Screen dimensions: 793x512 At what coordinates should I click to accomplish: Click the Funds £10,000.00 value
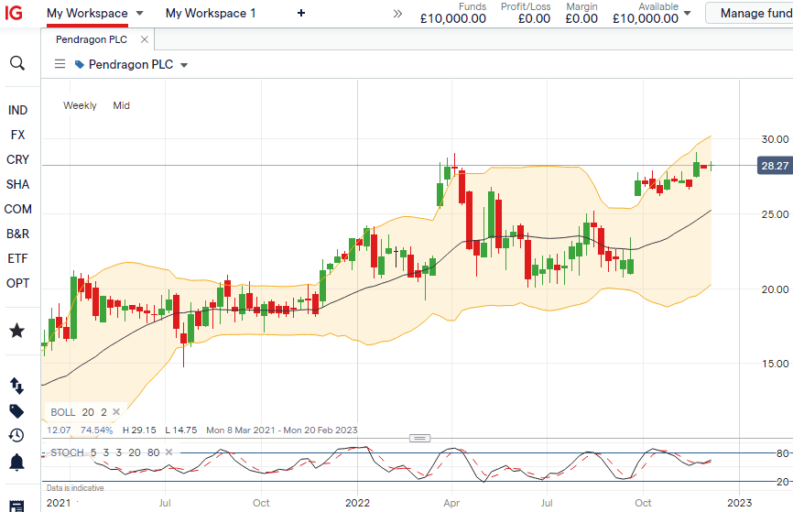453,19
